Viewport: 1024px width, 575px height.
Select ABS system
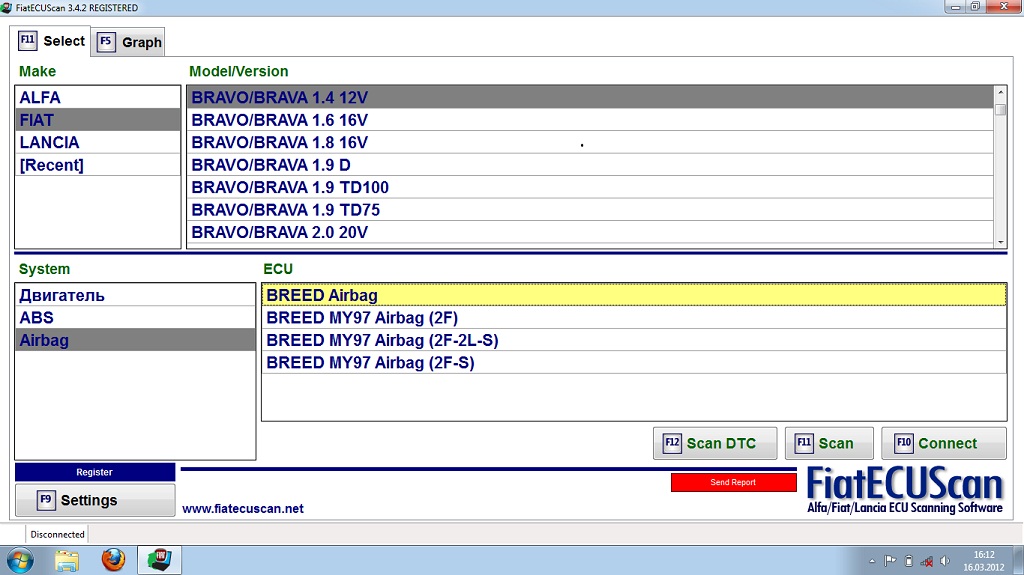click(x=135, y=318)
